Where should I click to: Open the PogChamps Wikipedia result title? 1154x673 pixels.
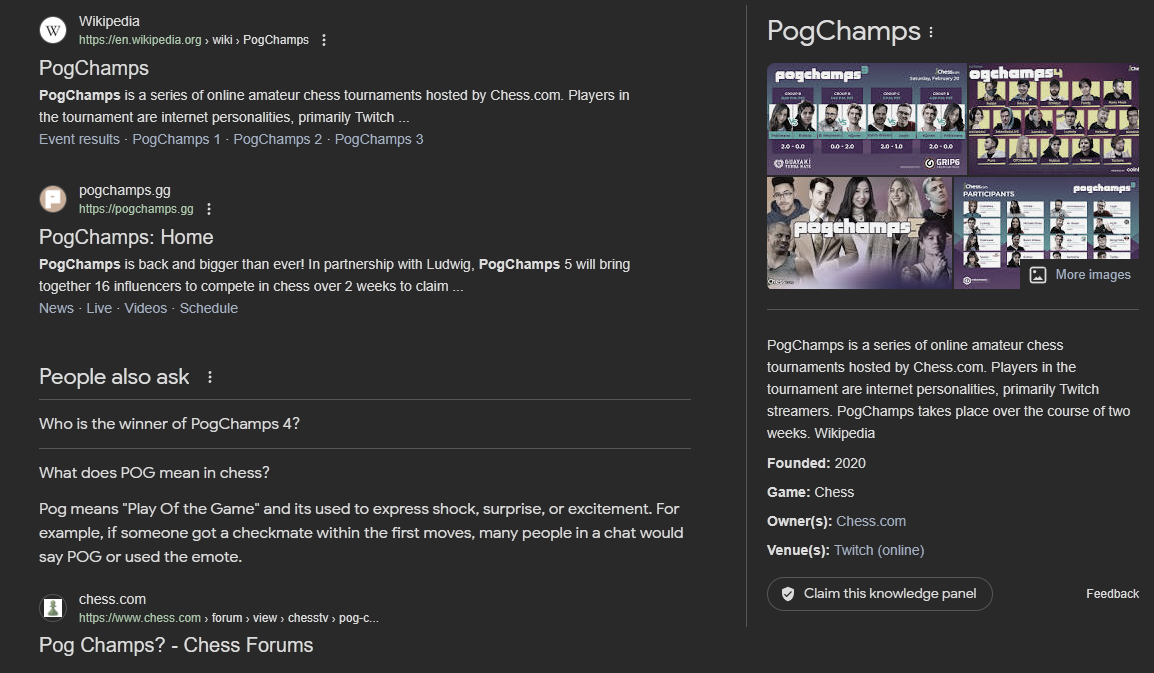coord(94,68)
